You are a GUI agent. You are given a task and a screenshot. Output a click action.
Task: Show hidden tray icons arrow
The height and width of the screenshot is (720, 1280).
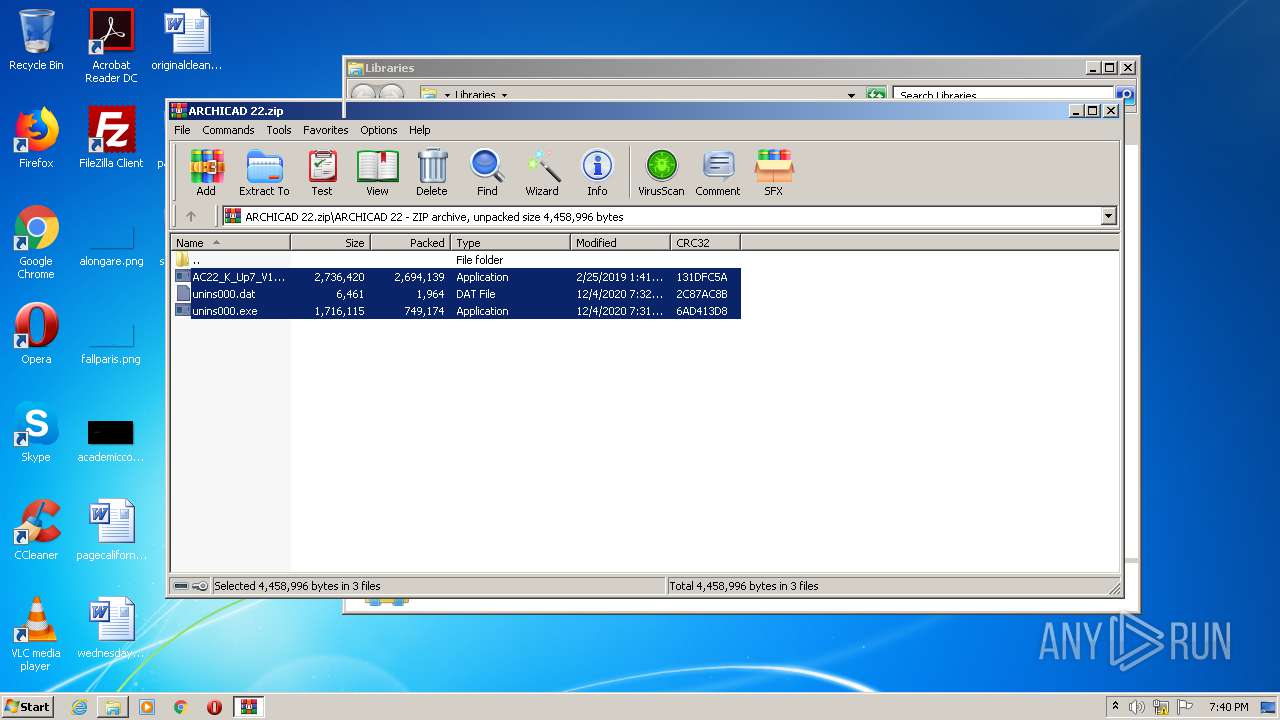(x=1115, y=707)
